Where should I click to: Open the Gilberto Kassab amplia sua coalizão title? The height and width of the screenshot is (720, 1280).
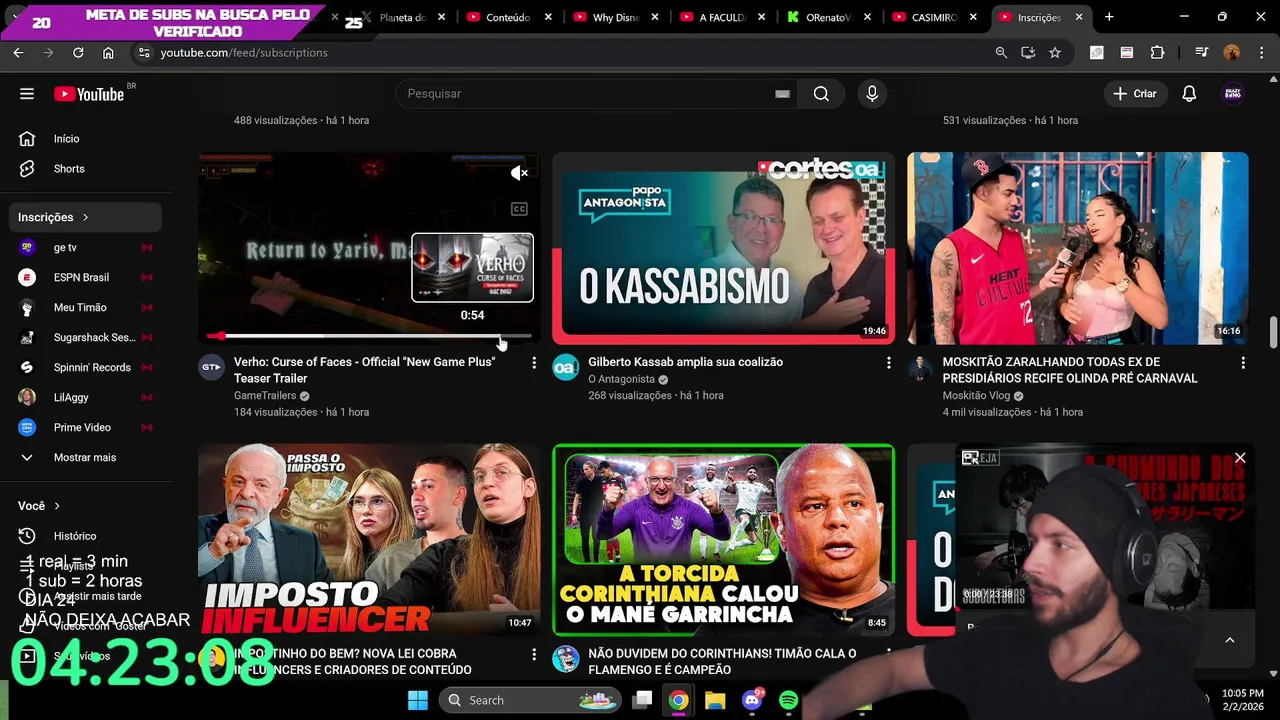[685, 362]
